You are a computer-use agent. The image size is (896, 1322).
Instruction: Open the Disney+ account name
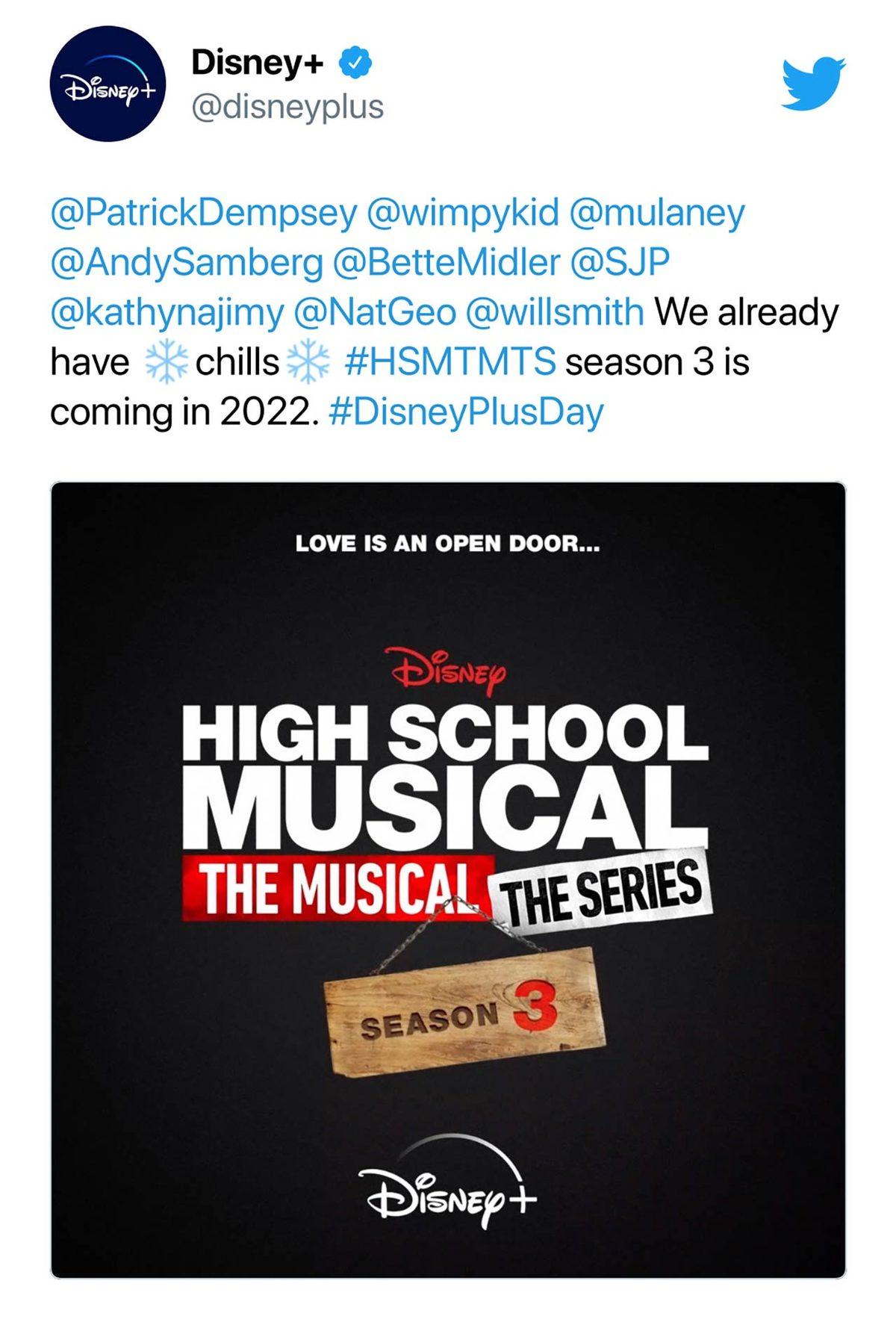(x=257, y=63)
